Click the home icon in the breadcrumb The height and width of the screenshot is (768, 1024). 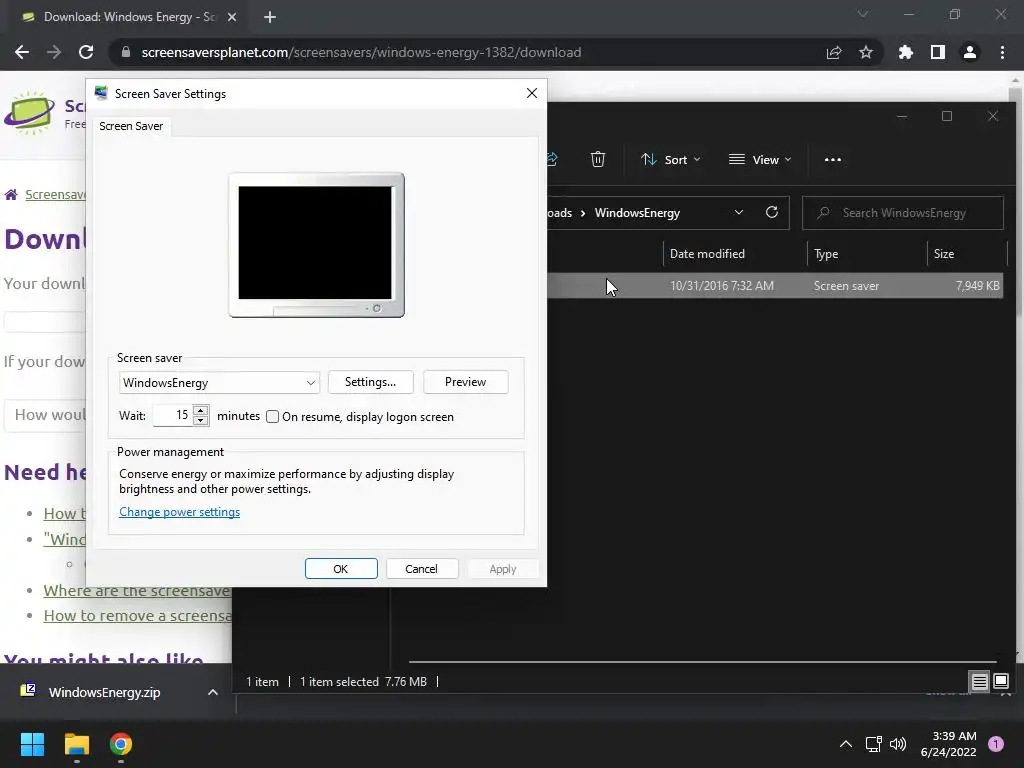tap(11, 195)
